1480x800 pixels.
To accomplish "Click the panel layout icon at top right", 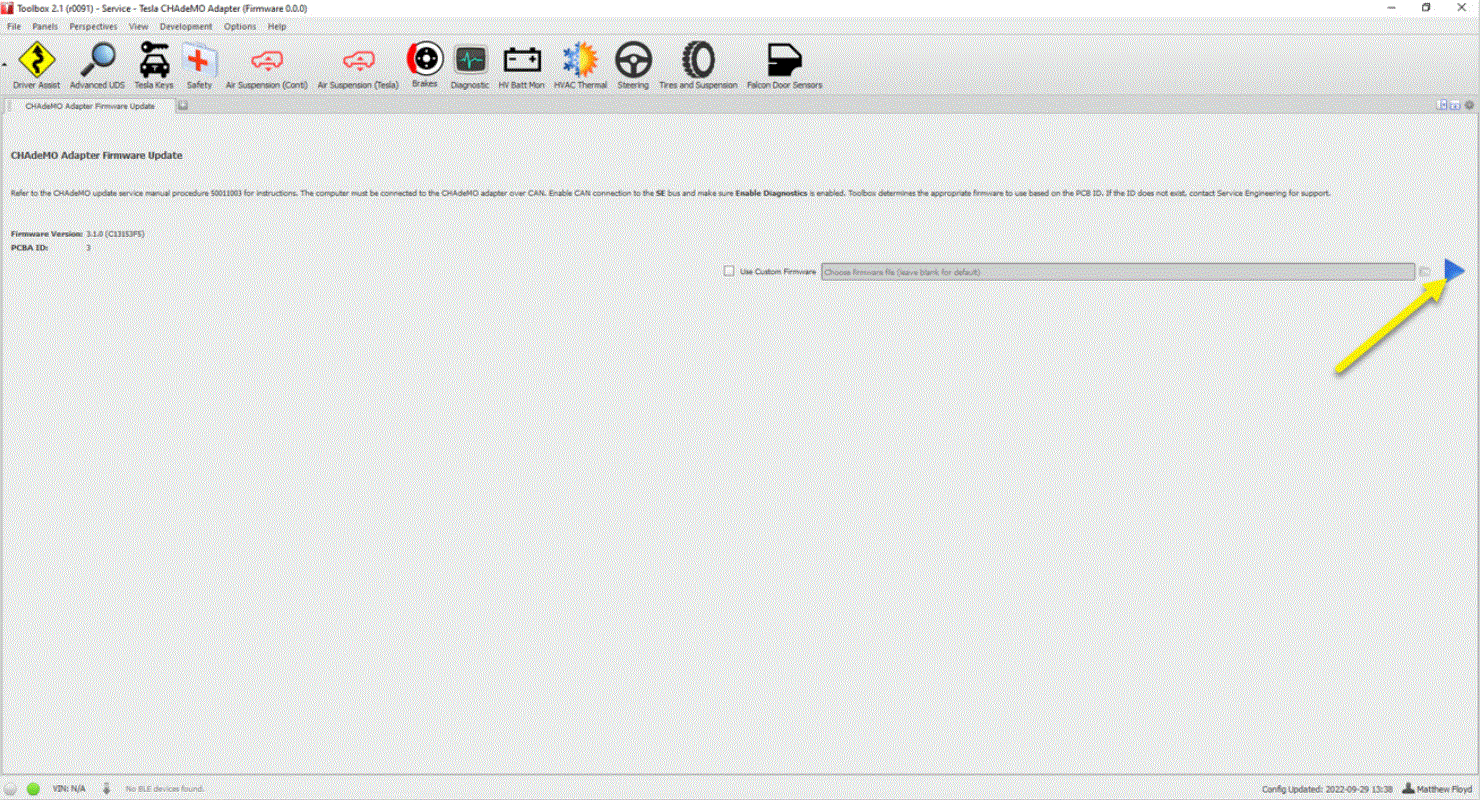I will [x=1442, y=105].
